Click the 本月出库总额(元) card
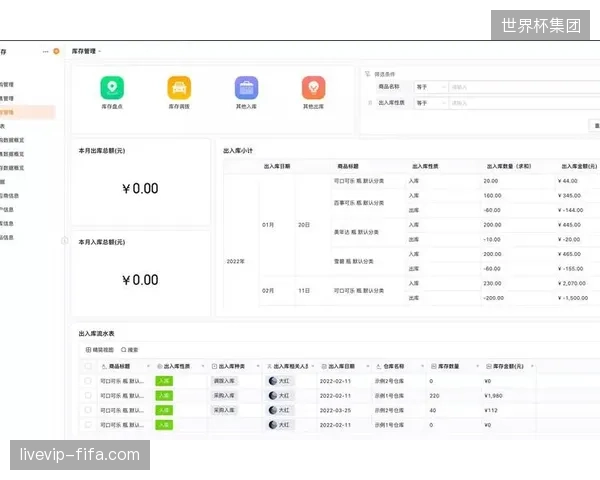The height and width of the screenshot is (480, 600). (141, 182)
